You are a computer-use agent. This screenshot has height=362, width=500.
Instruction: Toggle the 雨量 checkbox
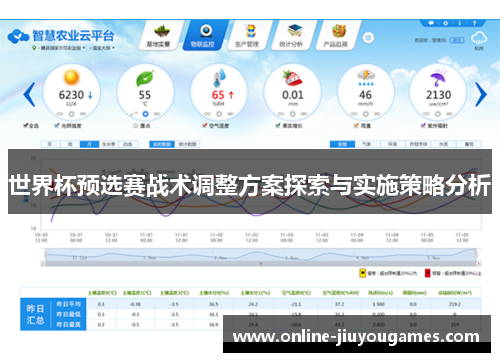tap(356, 125)
